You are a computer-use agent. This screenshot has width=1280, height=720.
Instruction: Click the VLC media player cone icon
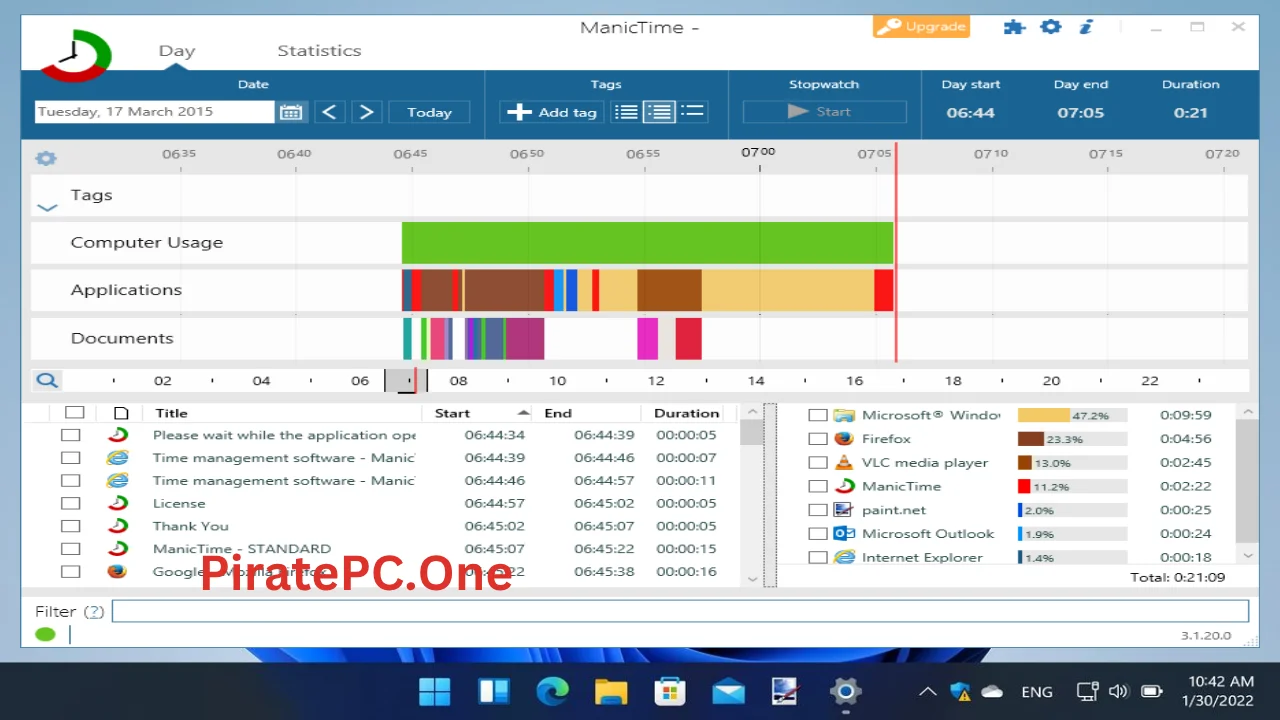pos(844,462)
